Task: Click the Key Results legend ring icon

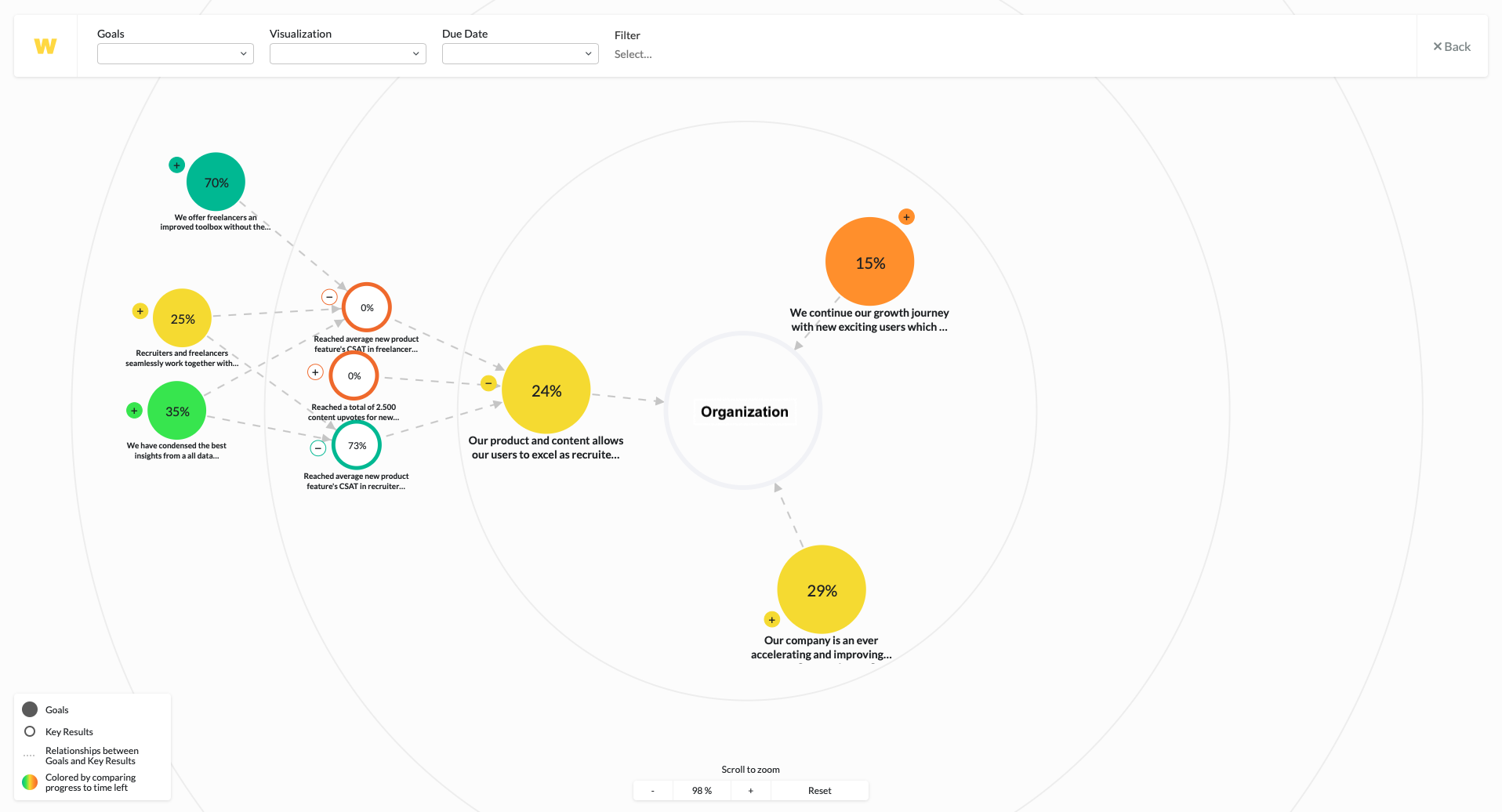Action: (30, 731)
